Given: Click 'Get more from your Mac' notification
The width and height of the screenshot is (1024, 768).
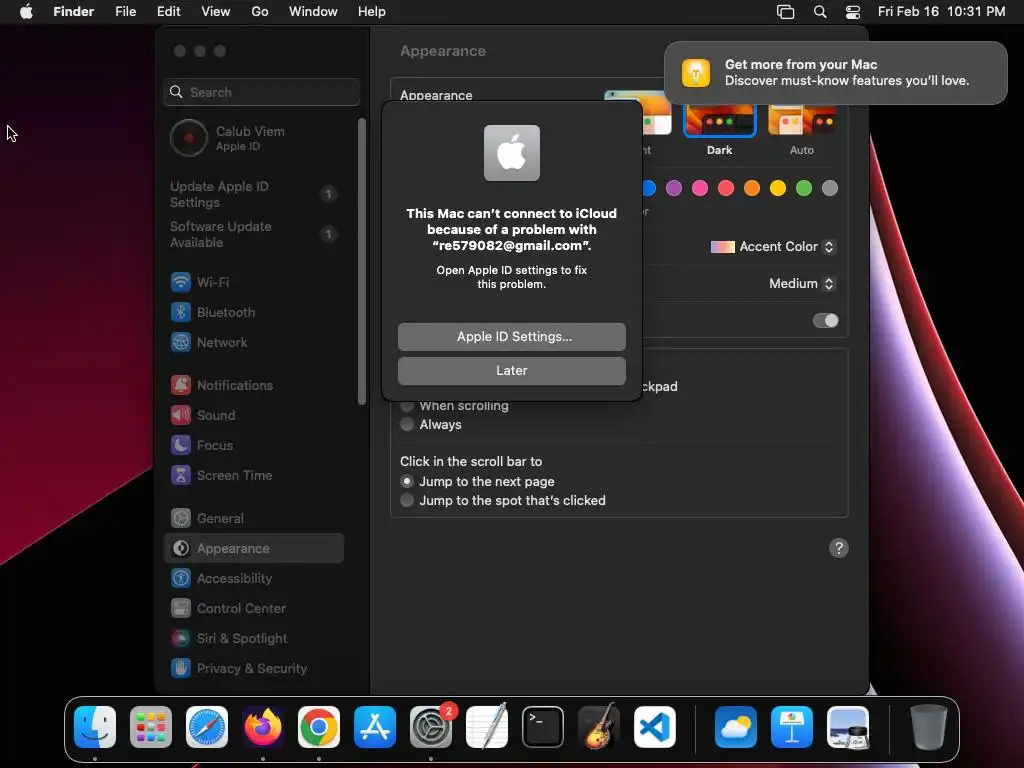Looking at the screenshot, I should point(836,72).
